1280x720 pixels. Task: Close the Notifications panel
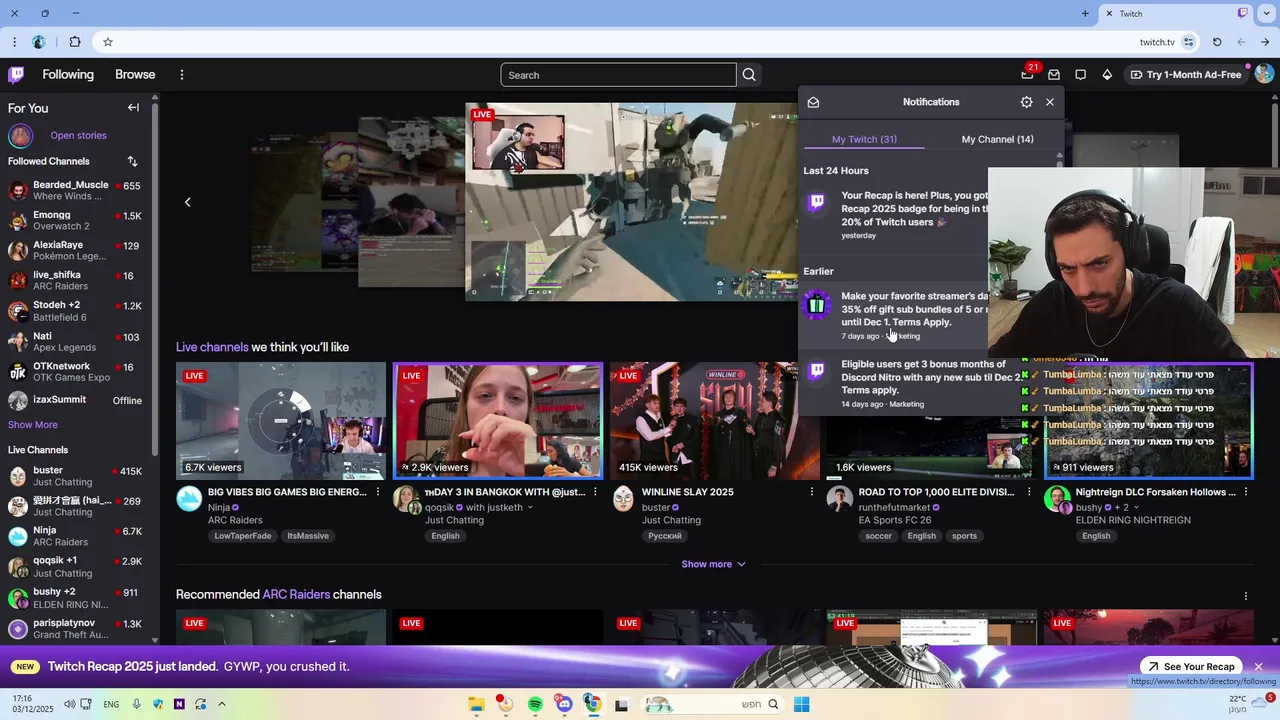[1050, 102]
